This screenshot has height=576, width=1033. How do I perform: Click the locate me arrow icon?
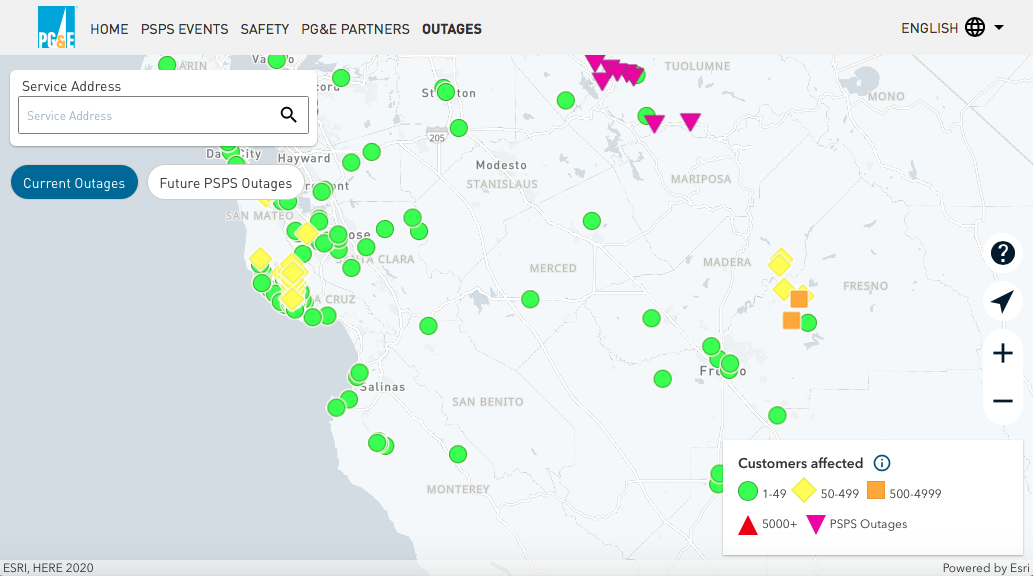(1002, 302)
